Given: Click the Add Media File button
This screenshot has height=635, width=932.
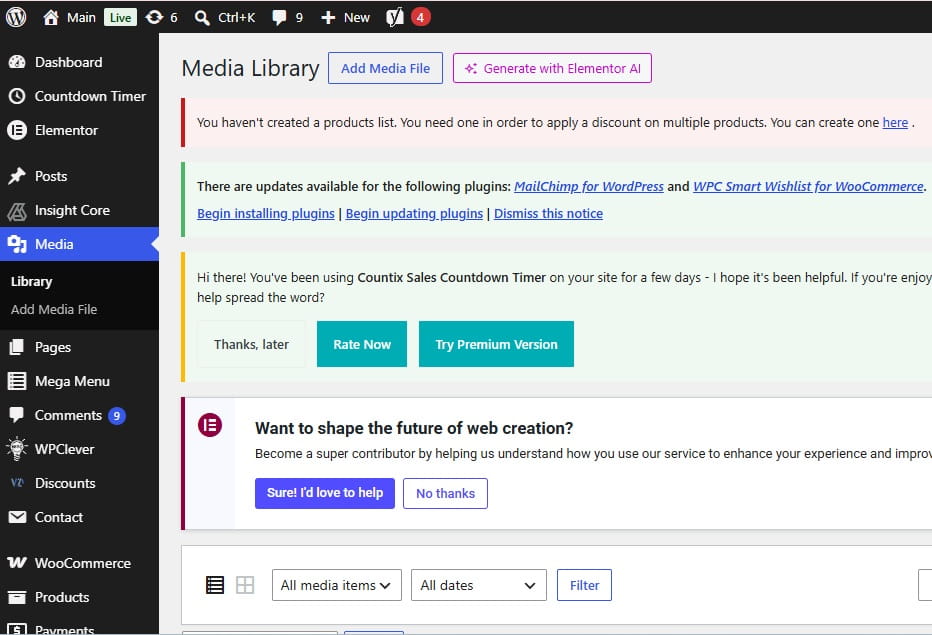Looking at the screenshot, I should point(385,68).
